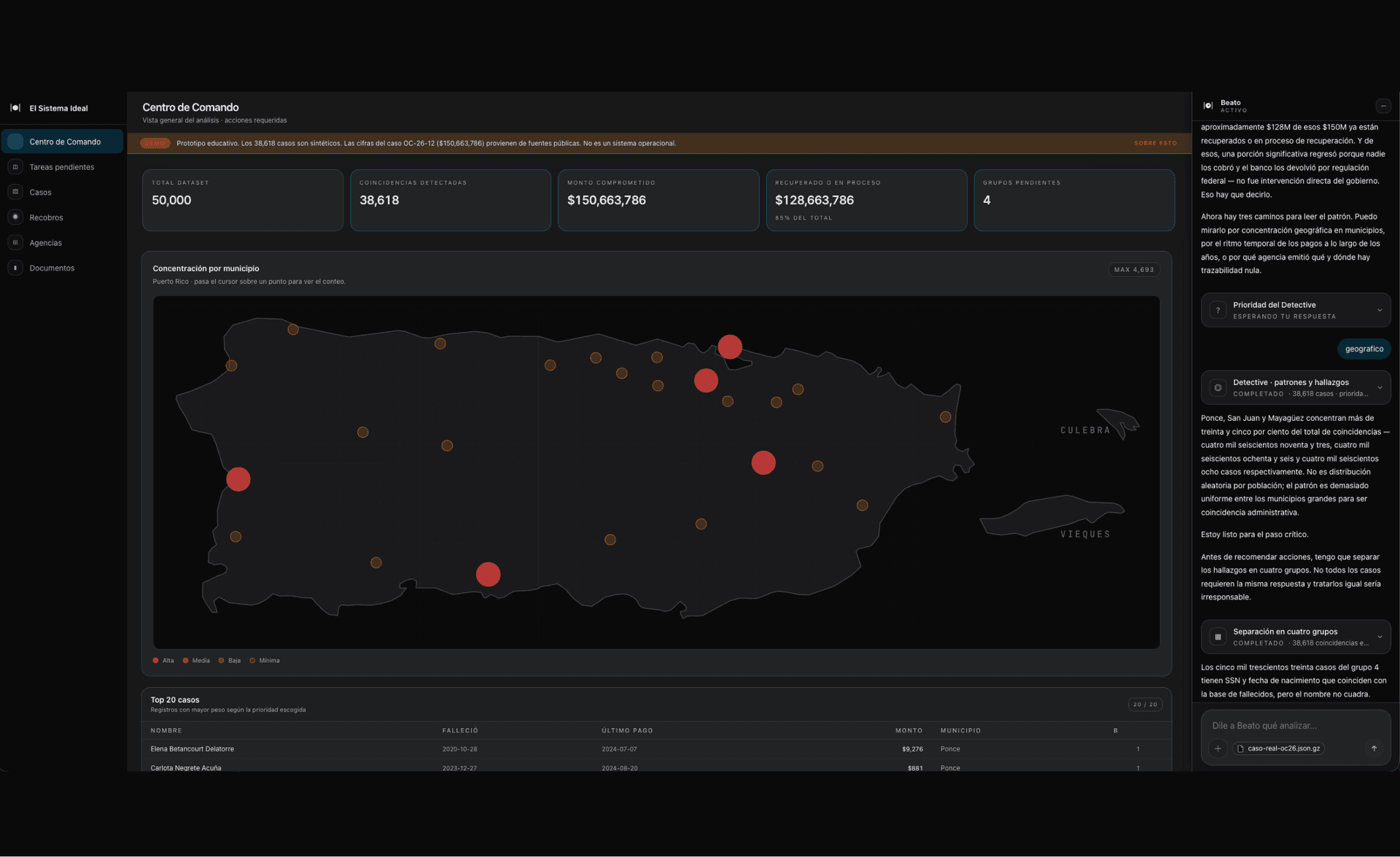Viewport: 1400px width, 857px height.
Task: Click the target icon on Detective patrones card
Action: 1218,387
